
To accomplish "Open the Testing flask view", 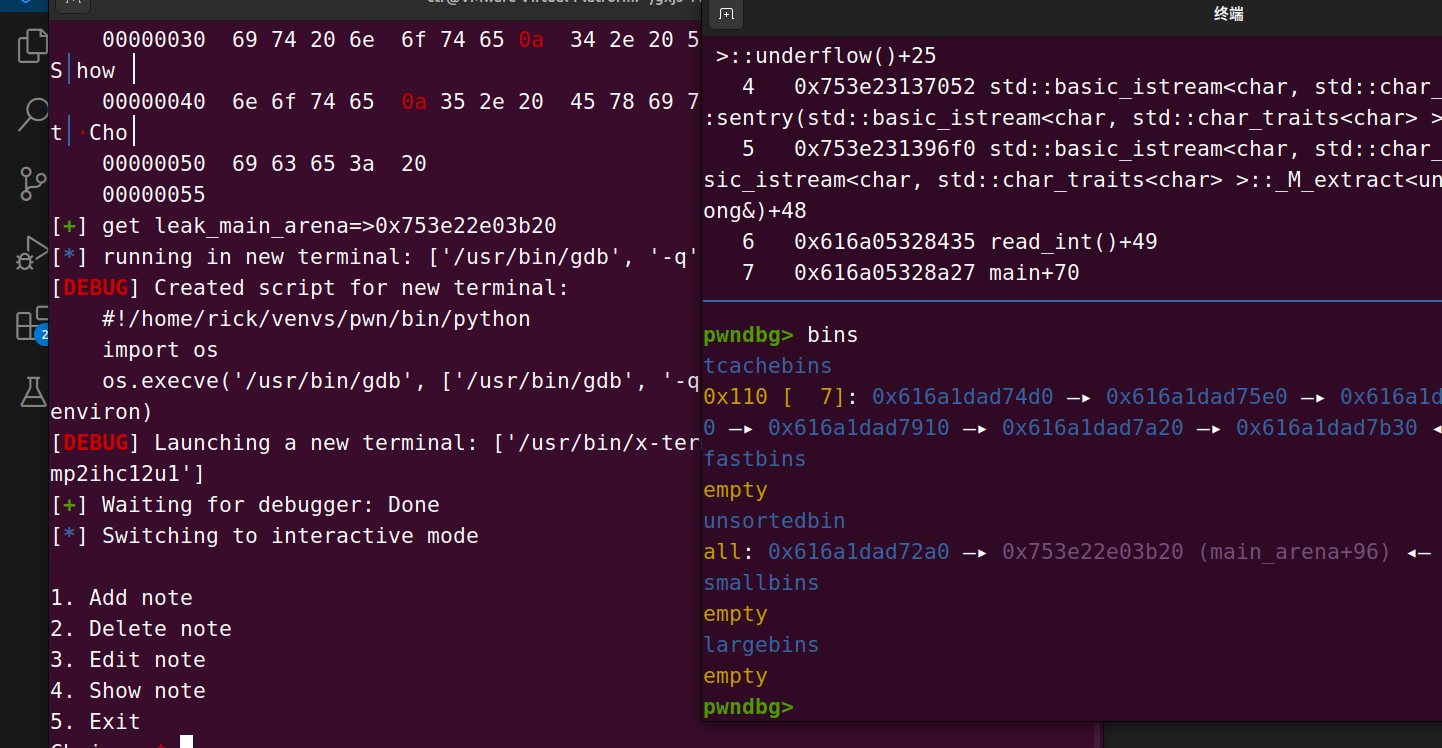I will (32, 392).
